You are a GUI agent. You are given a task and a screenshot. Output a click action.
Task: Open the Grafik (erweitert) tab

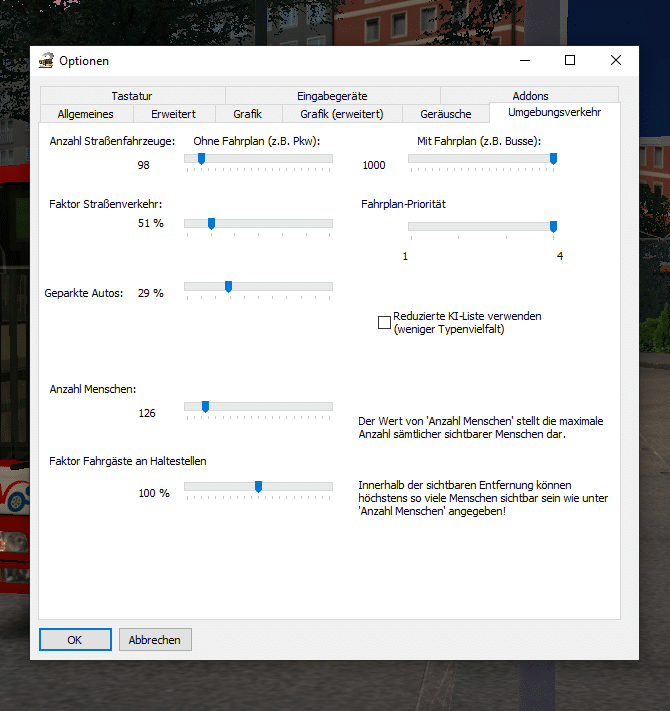point(340,114)
